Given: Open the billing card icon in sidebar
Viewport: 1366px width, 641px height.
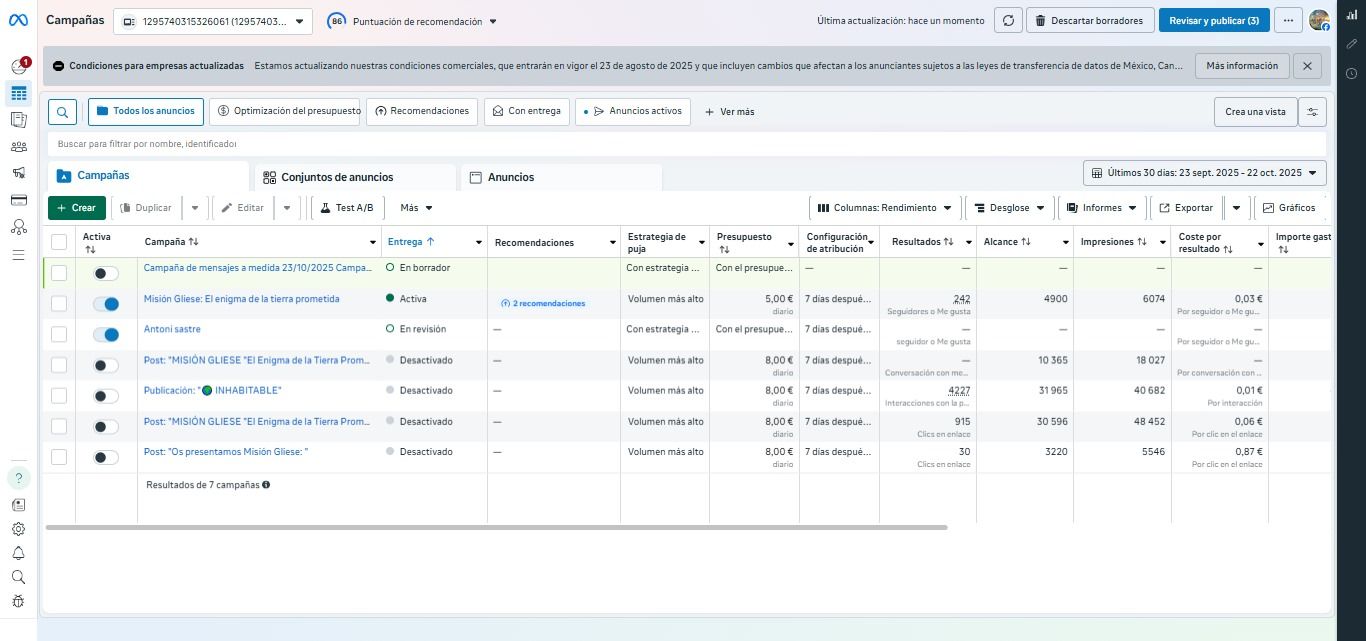Looking at the screenshot, I should pyautogui.click(x=18, y=200).
